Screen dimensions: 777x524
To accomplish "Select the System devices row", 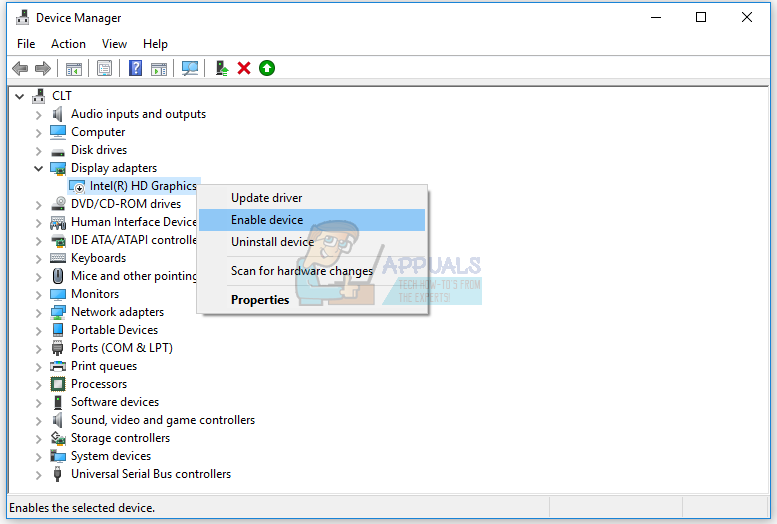I will point(111,456).
